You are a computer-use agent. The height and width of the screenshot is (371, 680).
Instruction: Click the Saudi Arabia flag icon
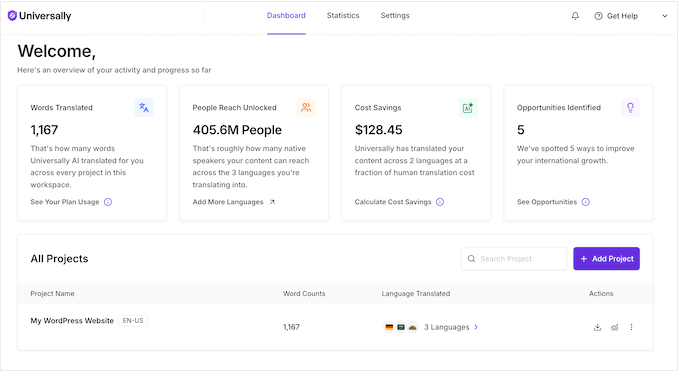(x=401, y=327)
